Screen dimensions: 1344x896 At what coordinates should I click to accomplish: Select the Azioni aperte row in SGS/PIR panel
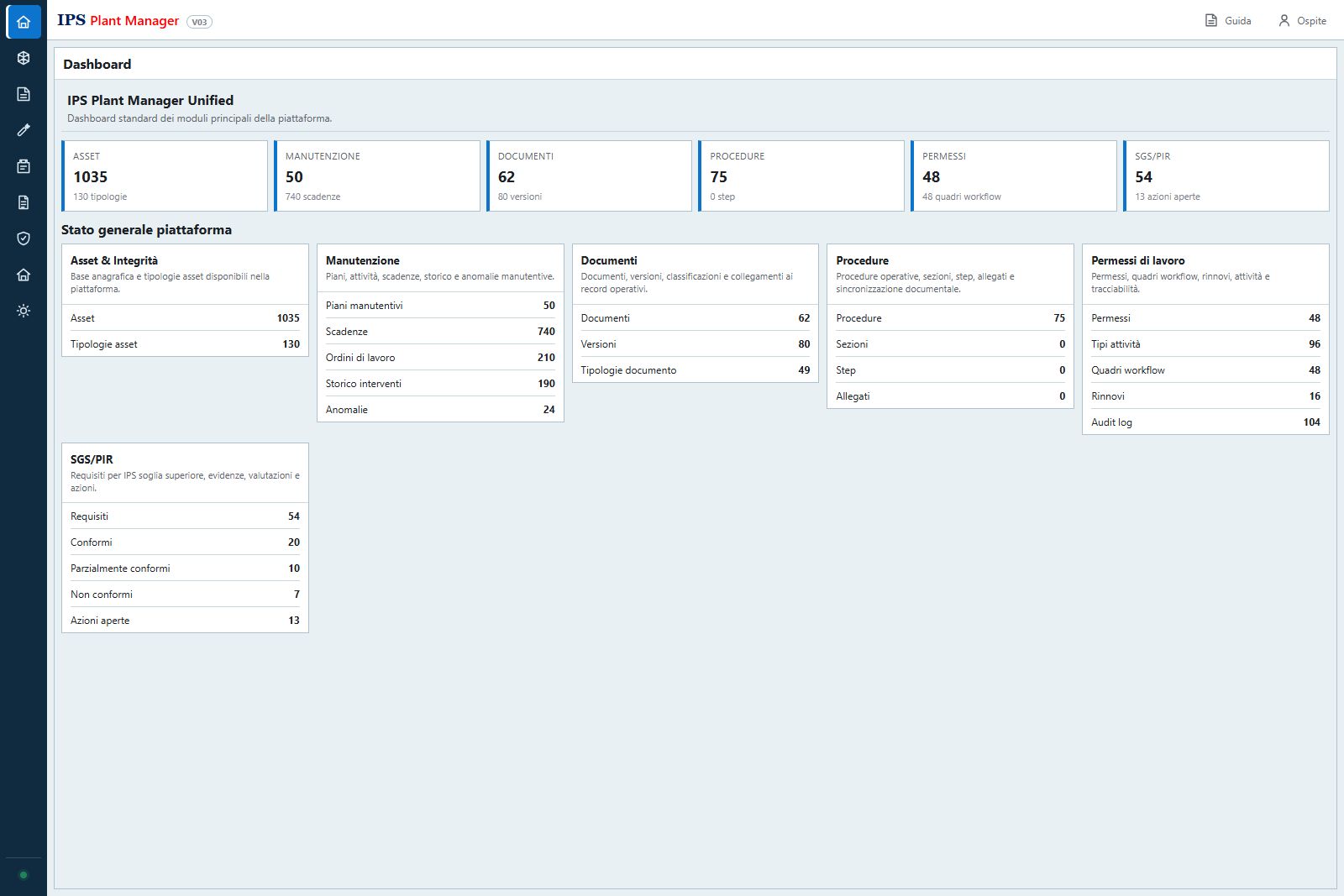(x=185, y=621)
